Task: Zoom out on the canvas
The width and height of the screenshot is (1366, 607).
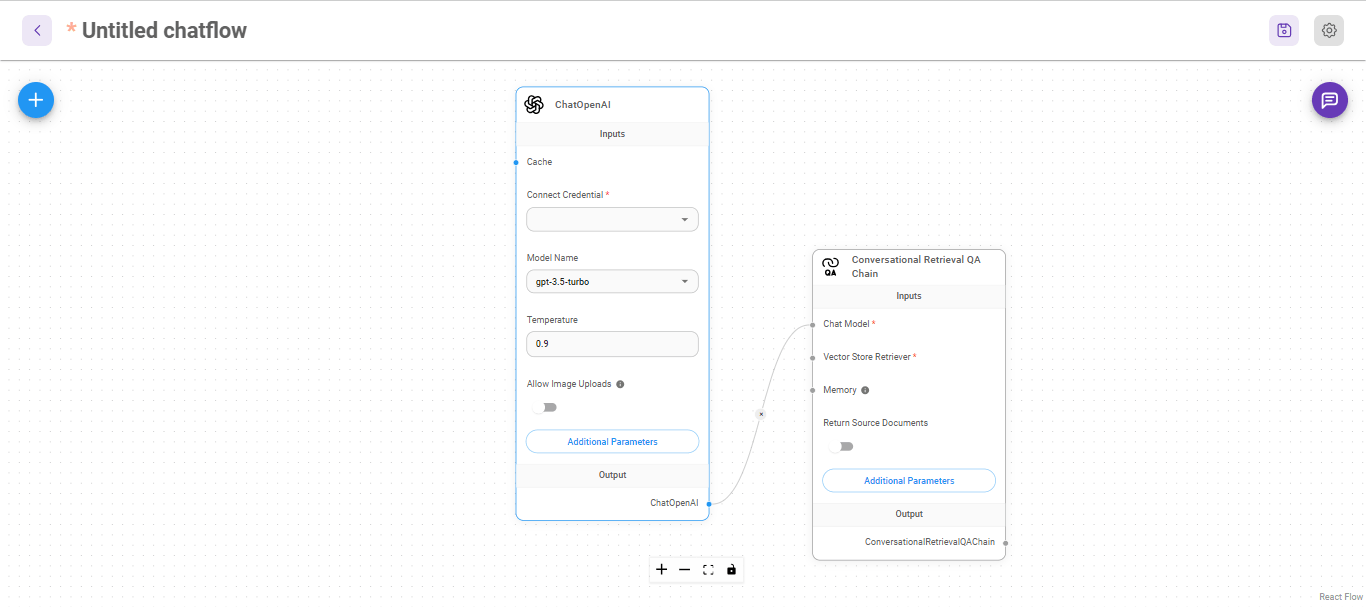Action: tap(684, 570)
